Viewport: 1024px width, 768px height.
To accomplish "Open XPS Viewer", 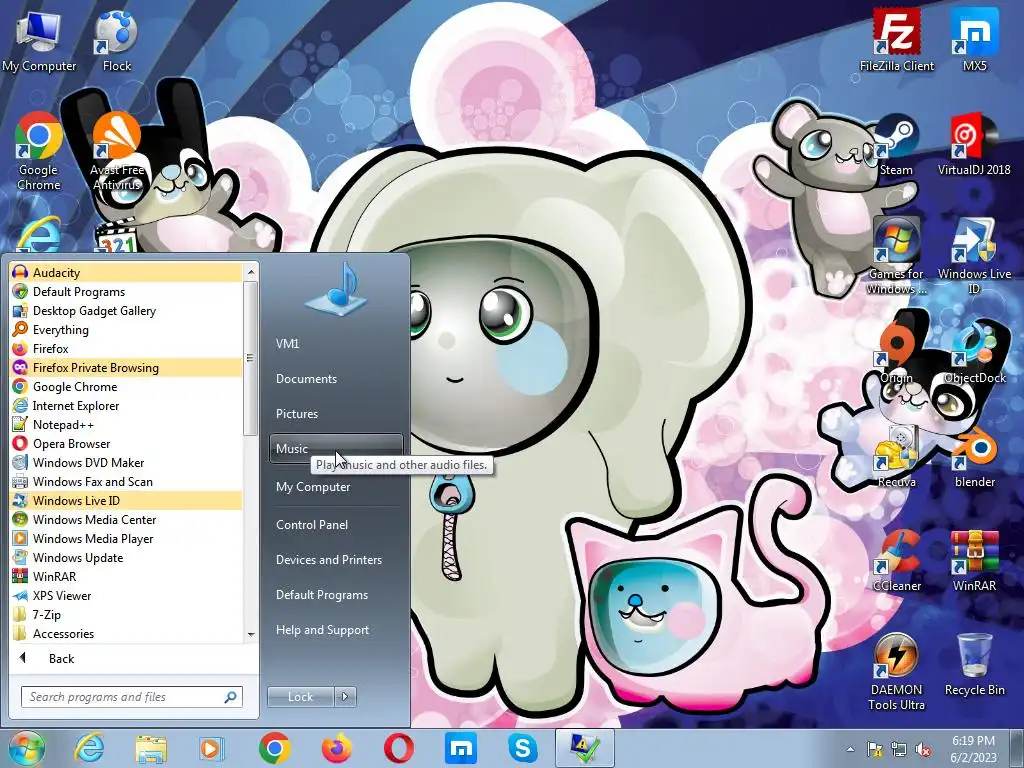I will coord(126,595).
